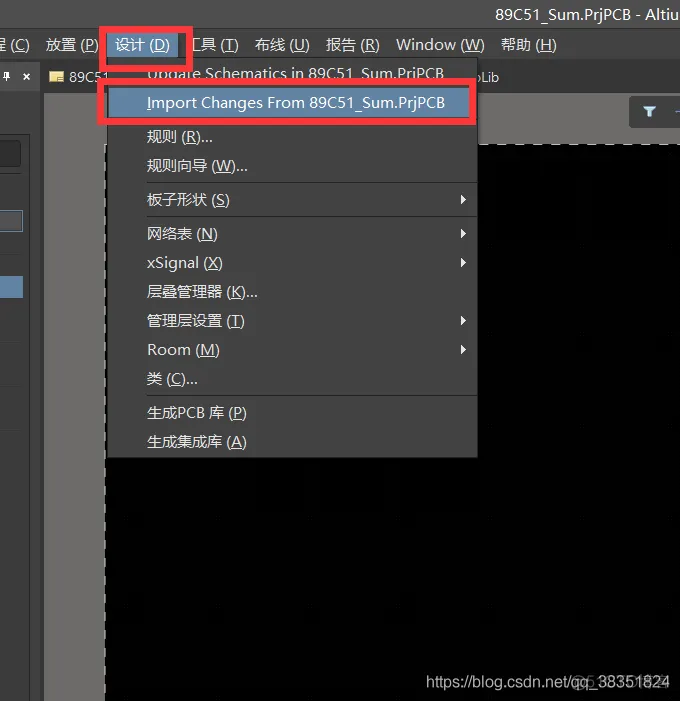Choose 生成PCB 库 (P)
680x701 pixels.
click(x=292, y=413)
